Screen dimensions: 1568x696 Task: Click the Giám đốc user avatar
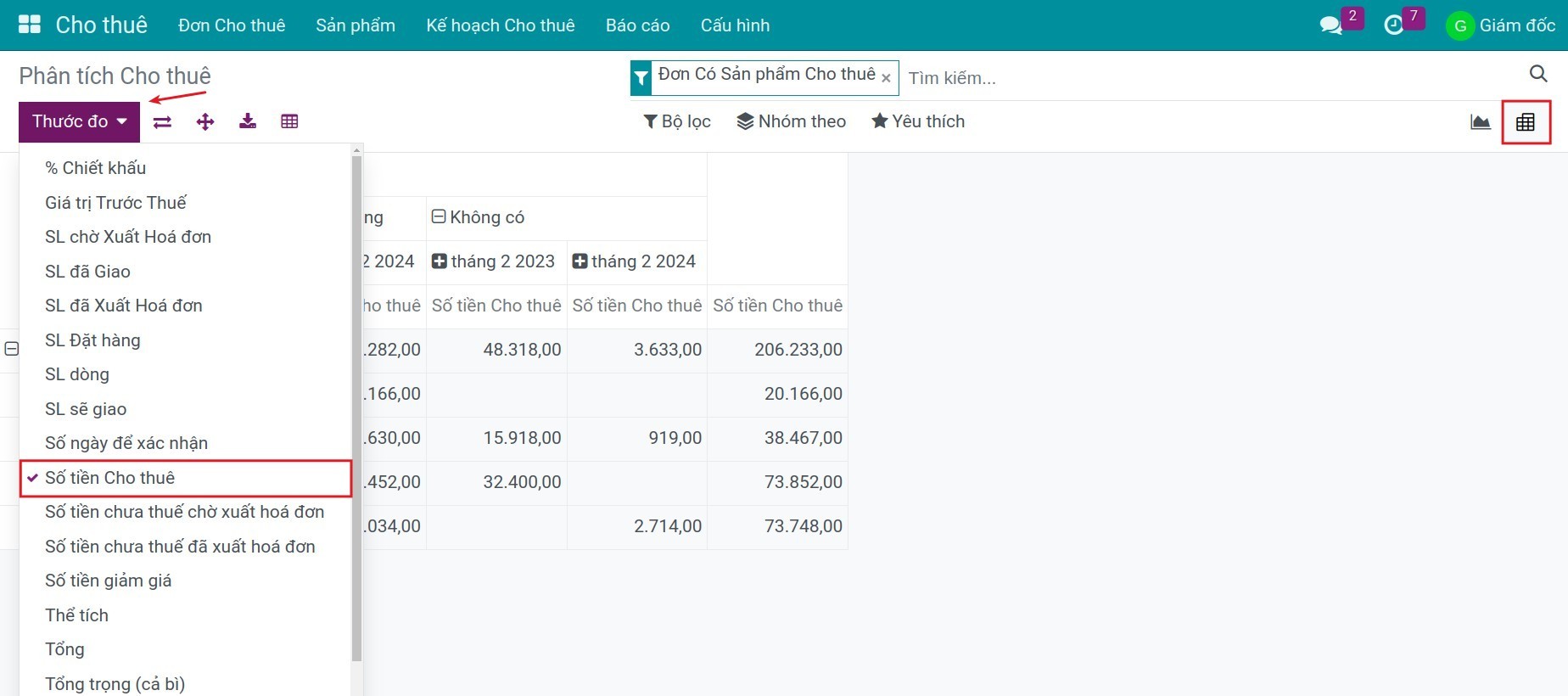(1460, 25)
